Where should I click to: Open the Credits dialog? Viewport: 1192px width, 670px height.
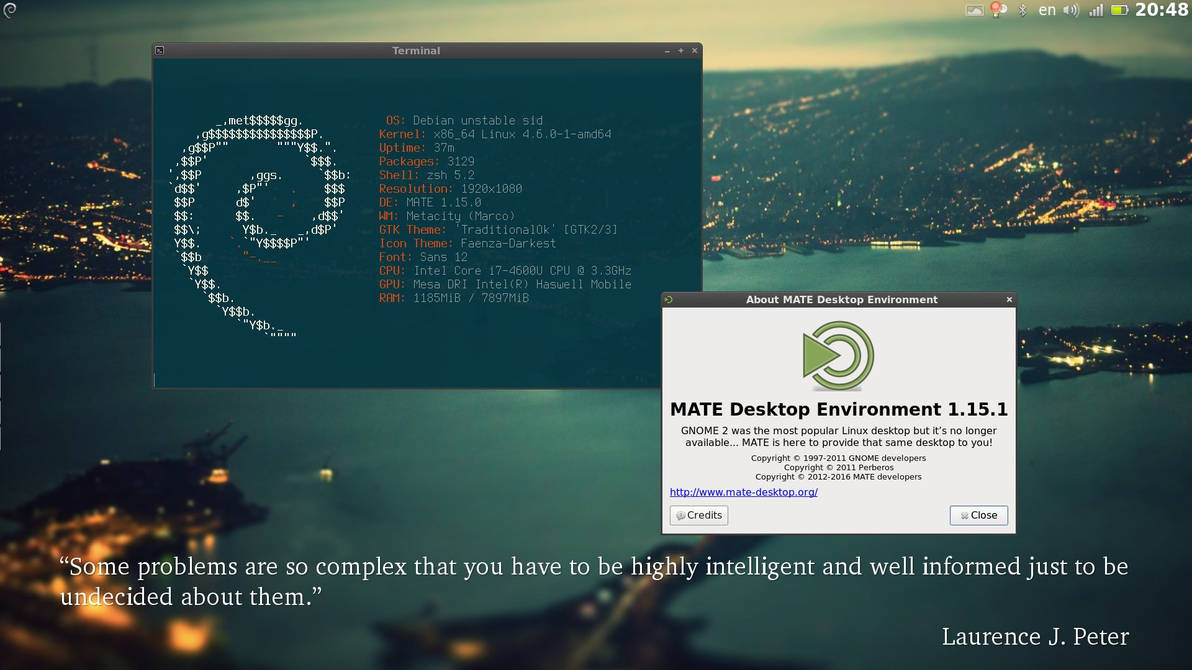pyautogui.click(x=699, y=515)
